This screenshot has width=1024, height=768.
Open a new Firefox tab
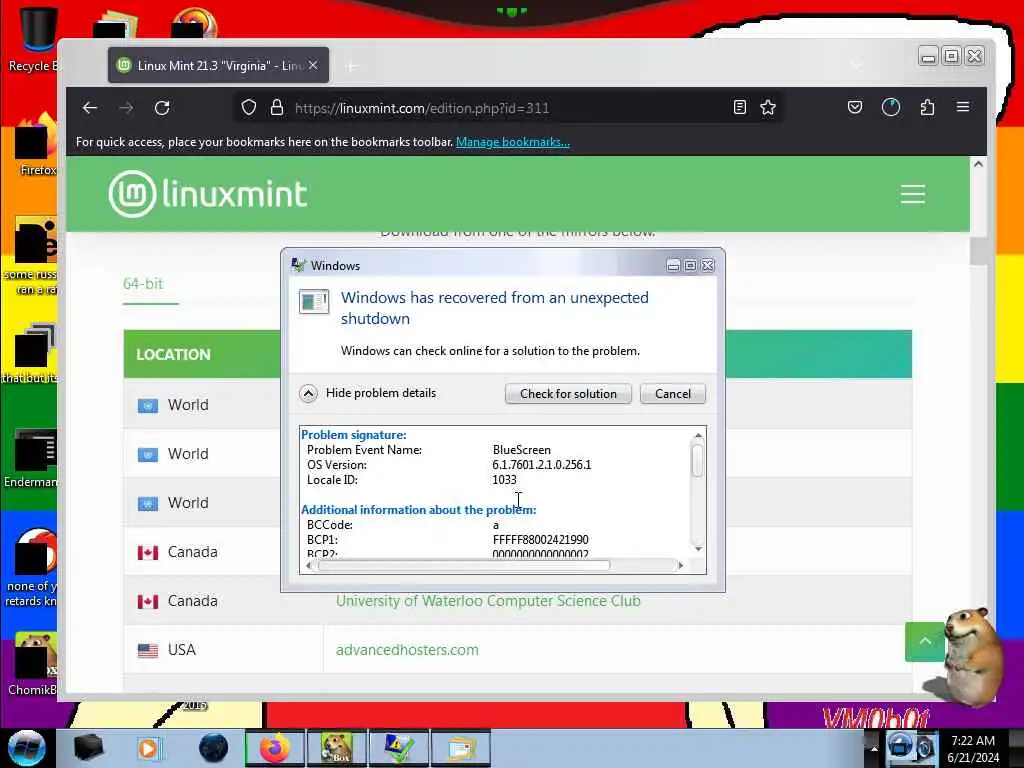(351, 66)
